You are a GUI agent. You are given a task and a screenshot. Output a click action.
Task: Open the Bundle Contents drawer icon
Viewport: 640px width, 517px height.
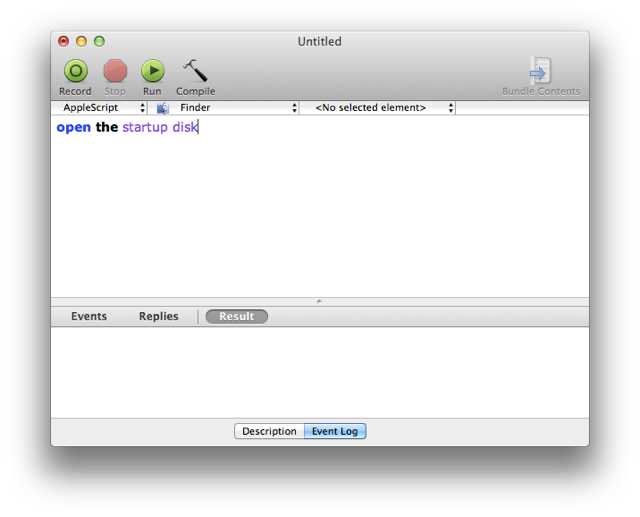540,71
